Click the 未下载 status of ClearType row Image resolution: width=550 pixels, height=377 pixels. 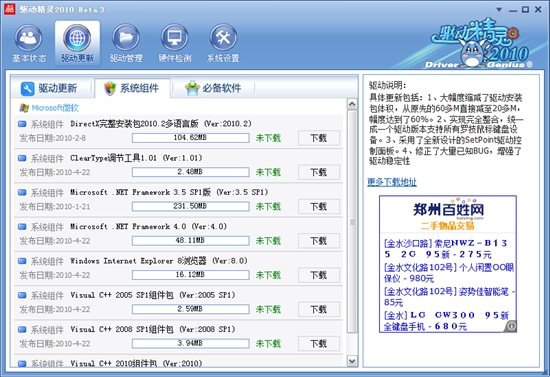(x=268, y=172)
